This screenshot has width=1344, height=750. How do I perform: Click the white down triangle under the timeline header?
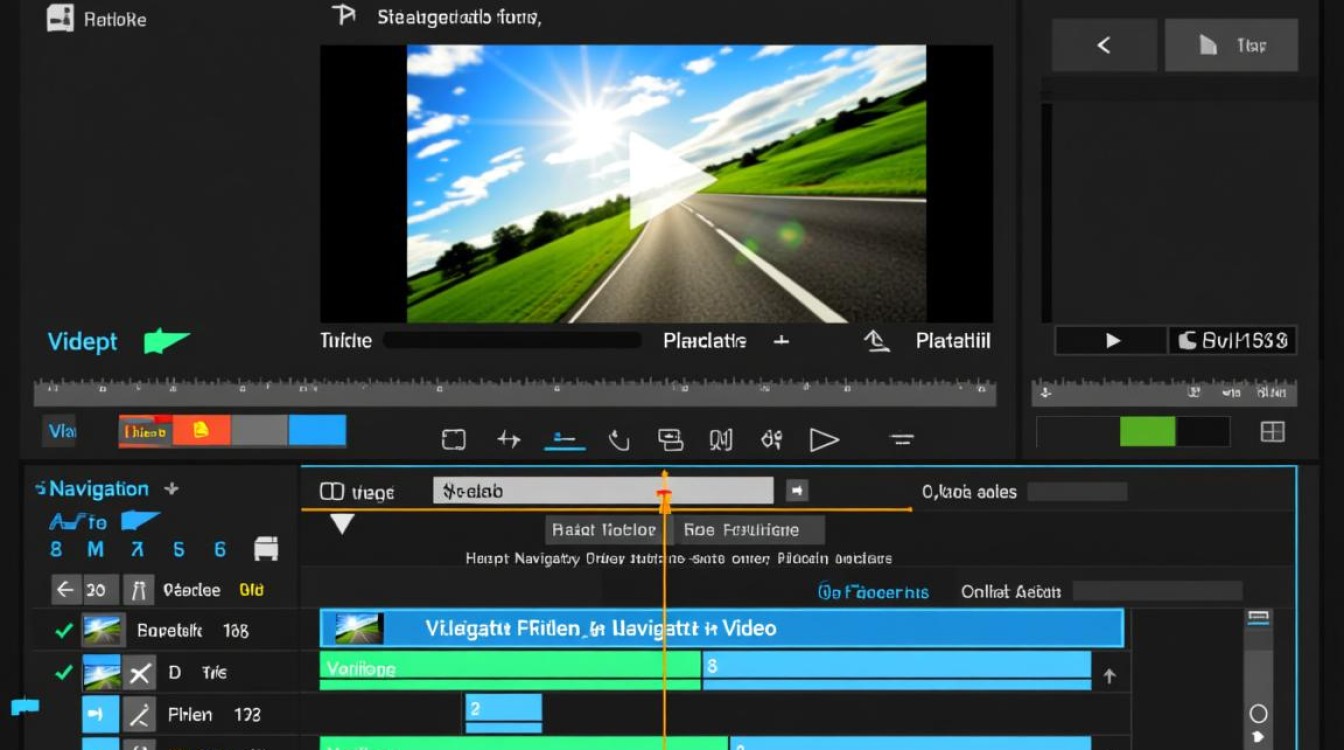pos(342,523)
